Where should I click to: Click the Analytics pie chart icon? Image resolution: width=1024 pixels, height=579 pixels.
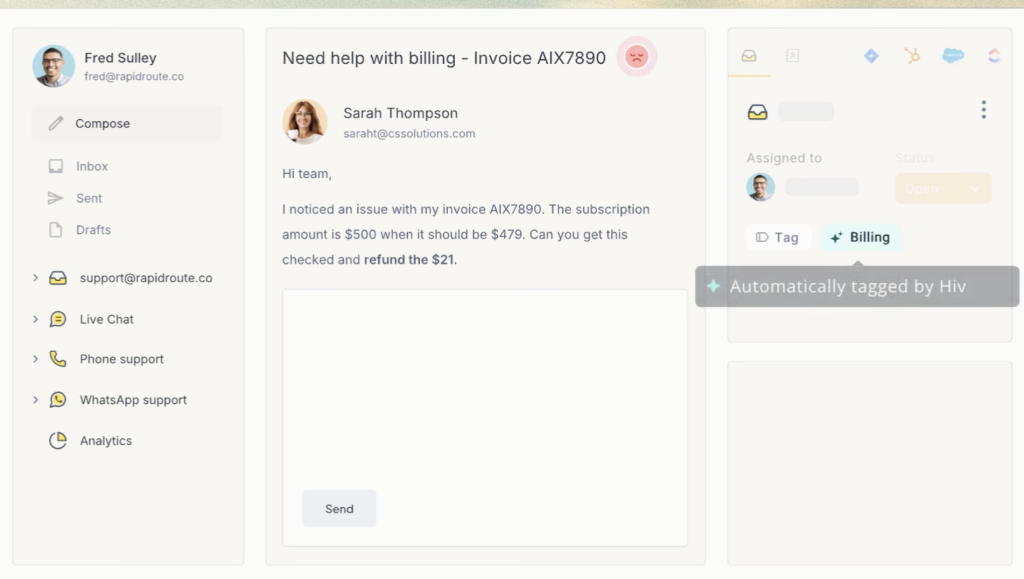point(58,441)
